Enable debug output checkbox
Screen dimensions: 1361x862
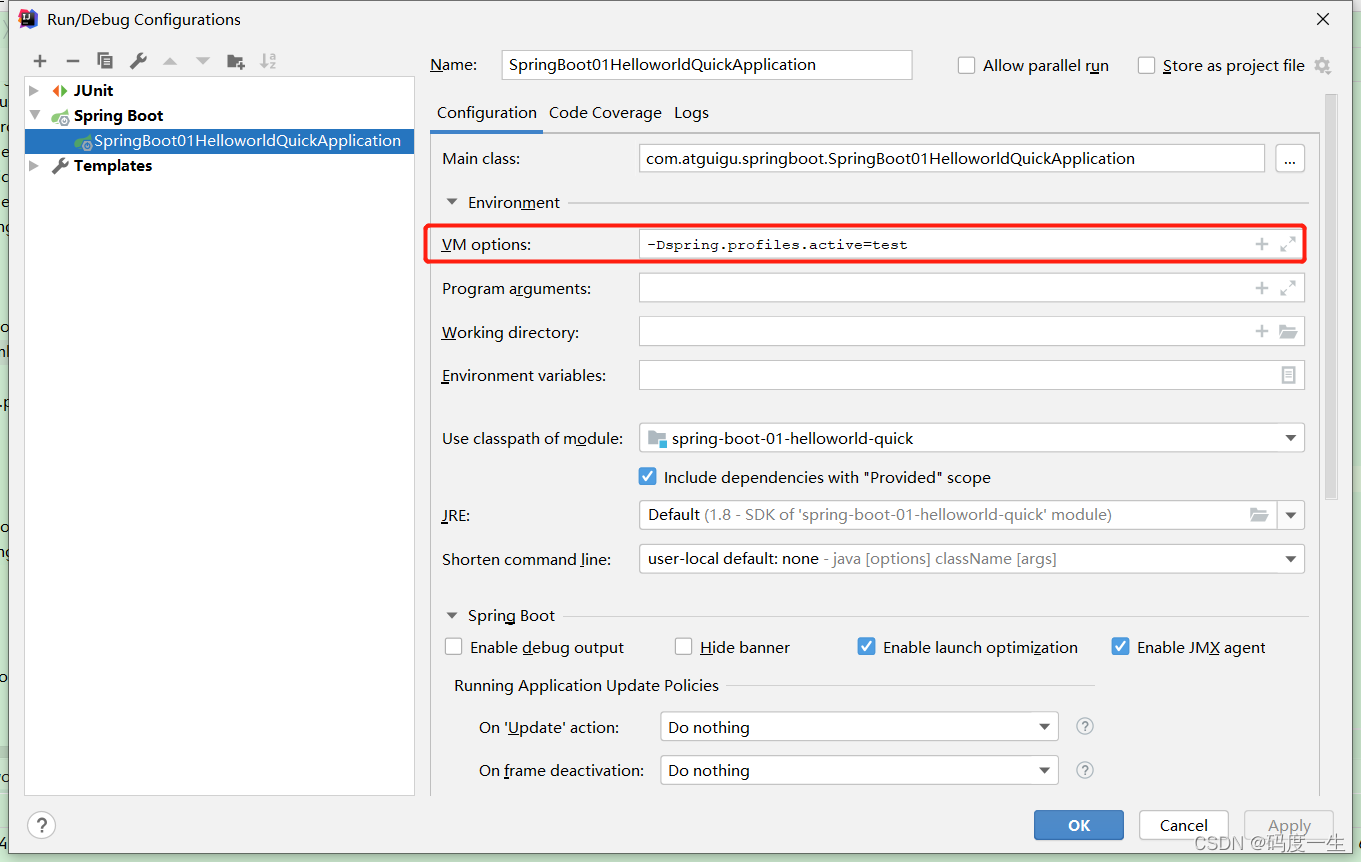pos(454,647)
